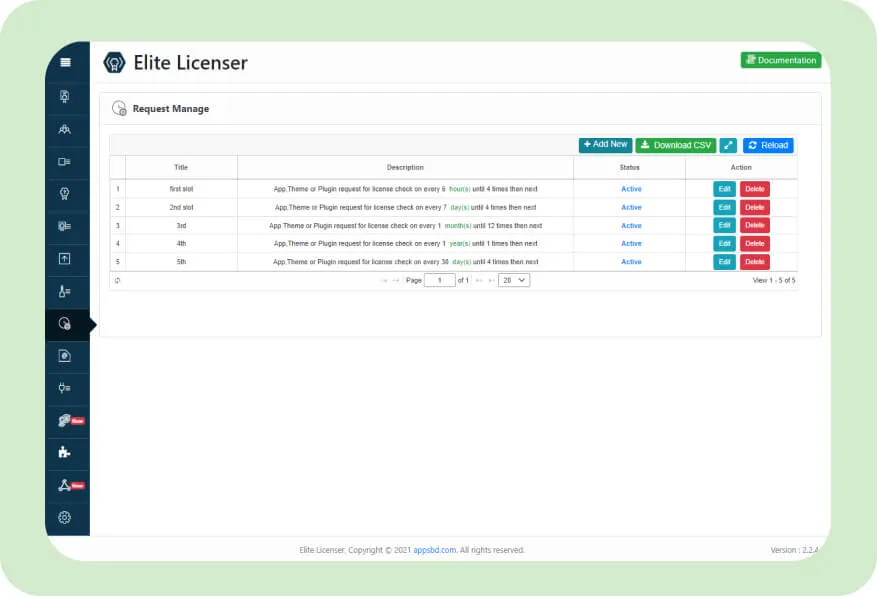Image resolution: width=877 pixels, height=596 pixels.
Task: Click the Reload button
Action: tap(768, 145)
